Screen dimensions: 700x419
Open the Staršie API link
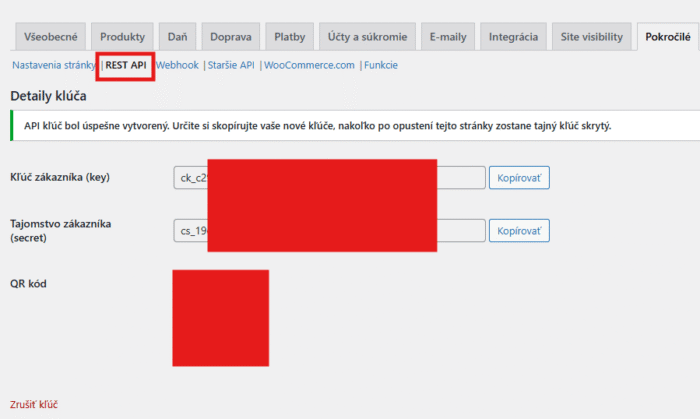click(x=231, y=65)
